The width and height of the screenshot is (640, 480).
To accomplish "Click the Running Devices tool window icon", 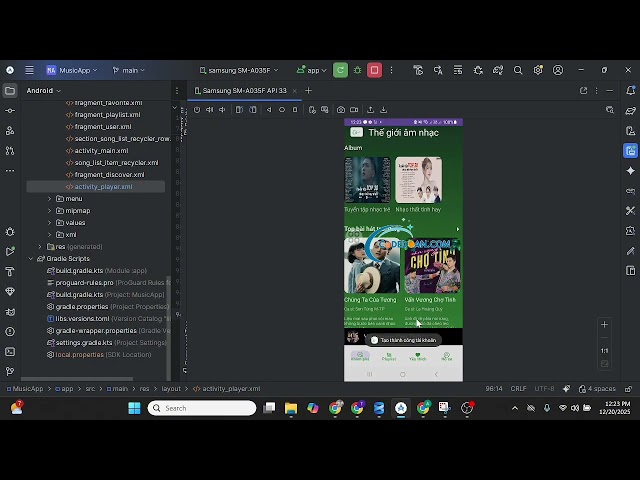I will [x=631, y=151].
